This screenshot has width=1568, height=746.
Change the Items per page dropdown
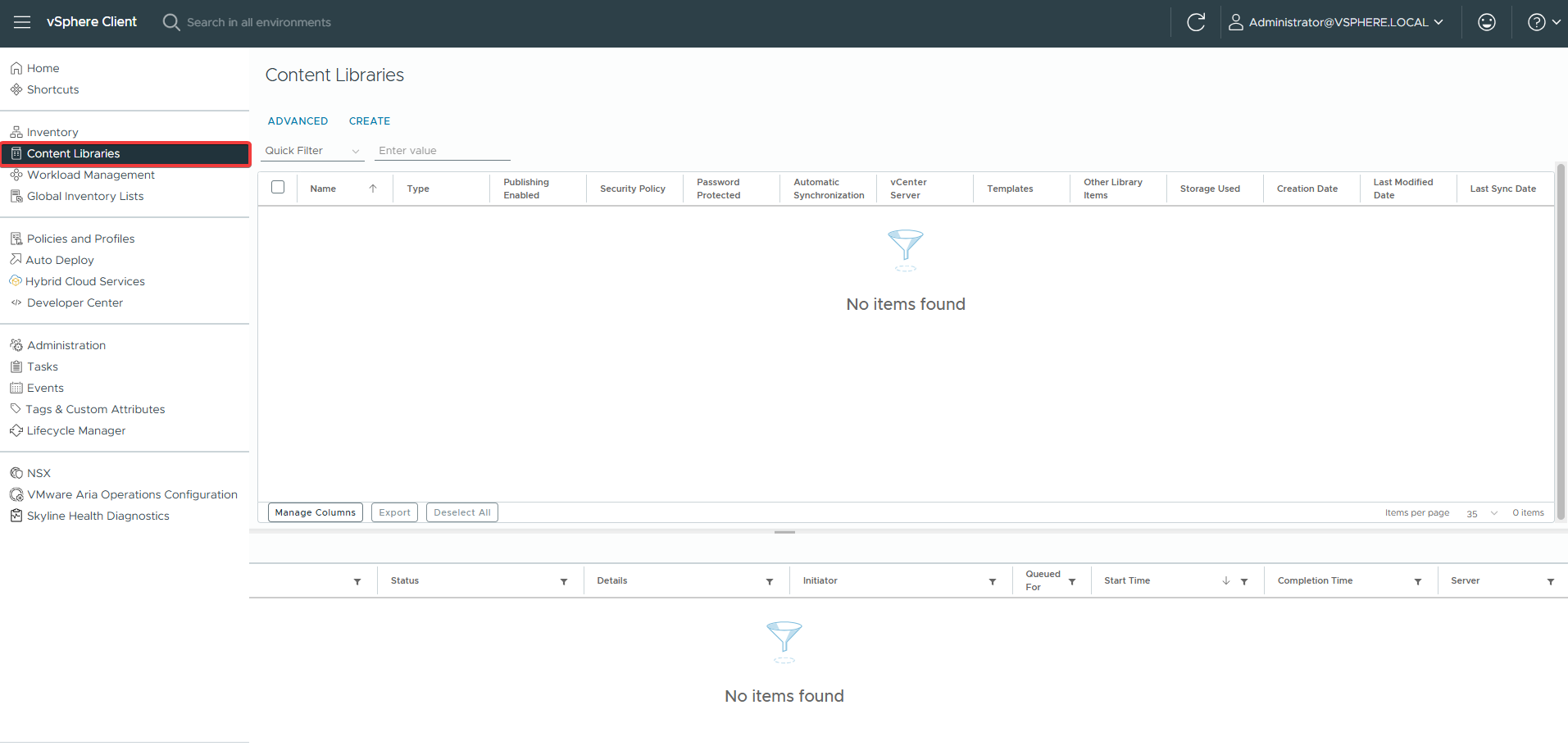1482,513
